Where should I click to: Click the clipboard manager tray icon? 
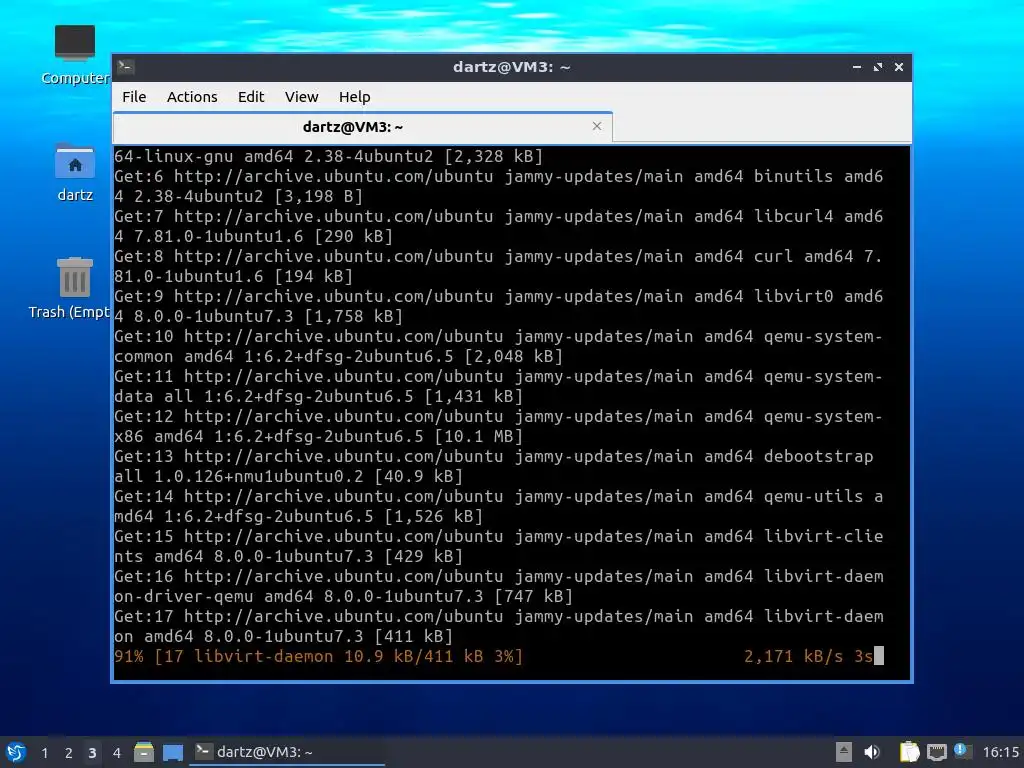[909, 752]
